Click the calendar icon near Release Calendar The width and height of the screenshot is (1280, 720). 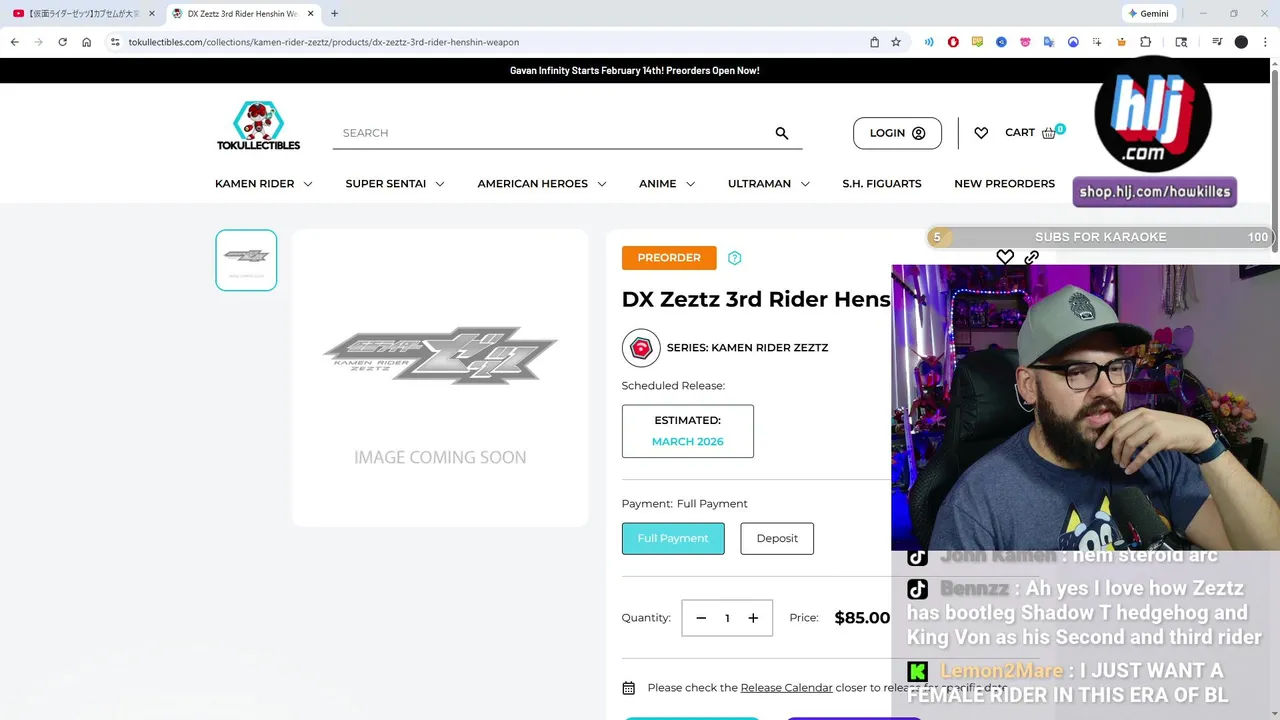tap(628, 688)
